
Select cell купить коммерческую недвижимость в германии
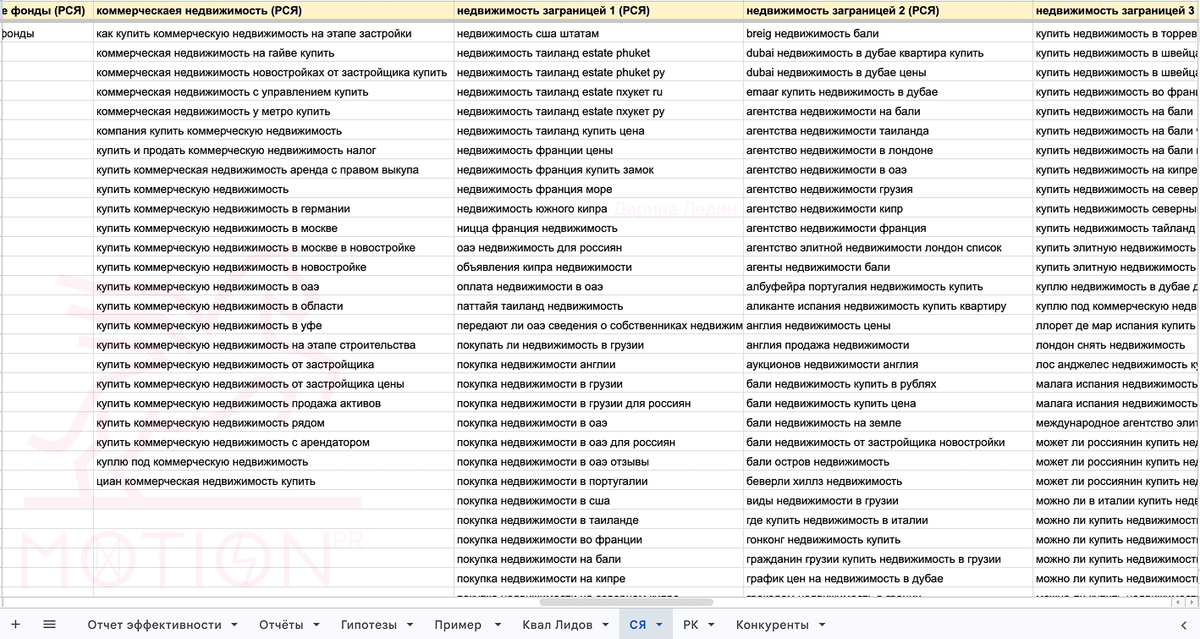(273, 209)
